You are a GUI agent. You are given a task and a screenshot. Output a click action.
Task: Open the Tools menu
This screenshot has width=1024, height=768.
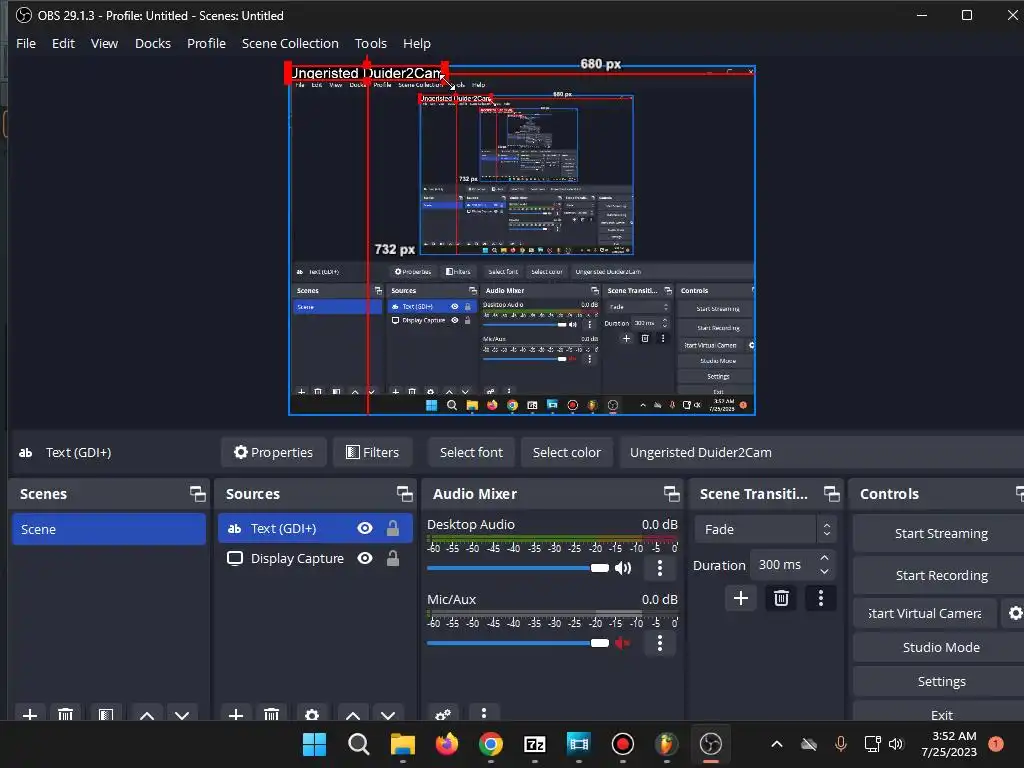point(370,44)
